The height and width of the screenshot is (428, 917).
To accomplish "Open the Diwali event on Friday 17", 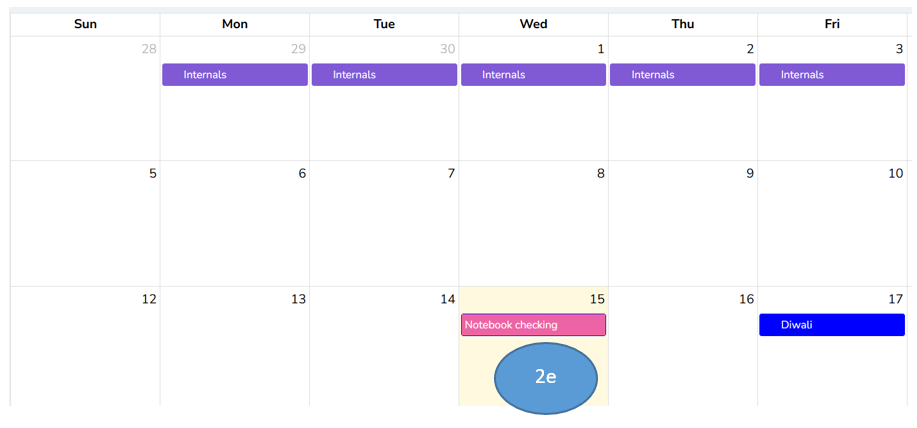I will click(x=831, y=325).
